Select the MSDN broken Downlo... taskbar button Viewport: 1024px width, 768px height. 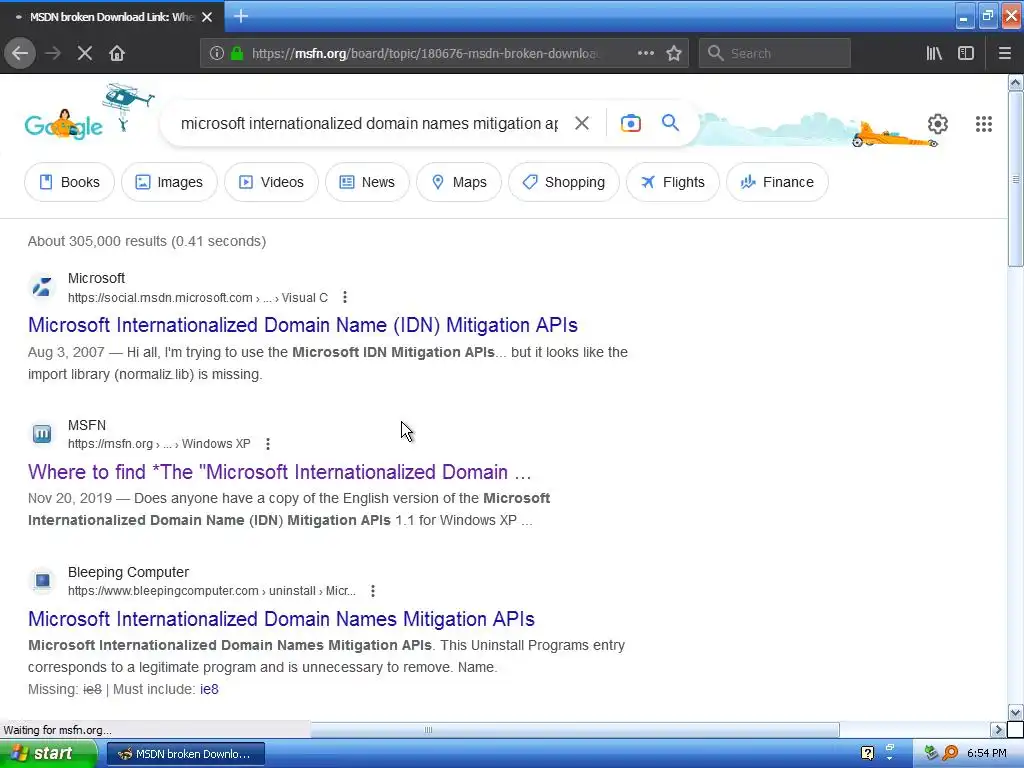[x=185, y=754]
